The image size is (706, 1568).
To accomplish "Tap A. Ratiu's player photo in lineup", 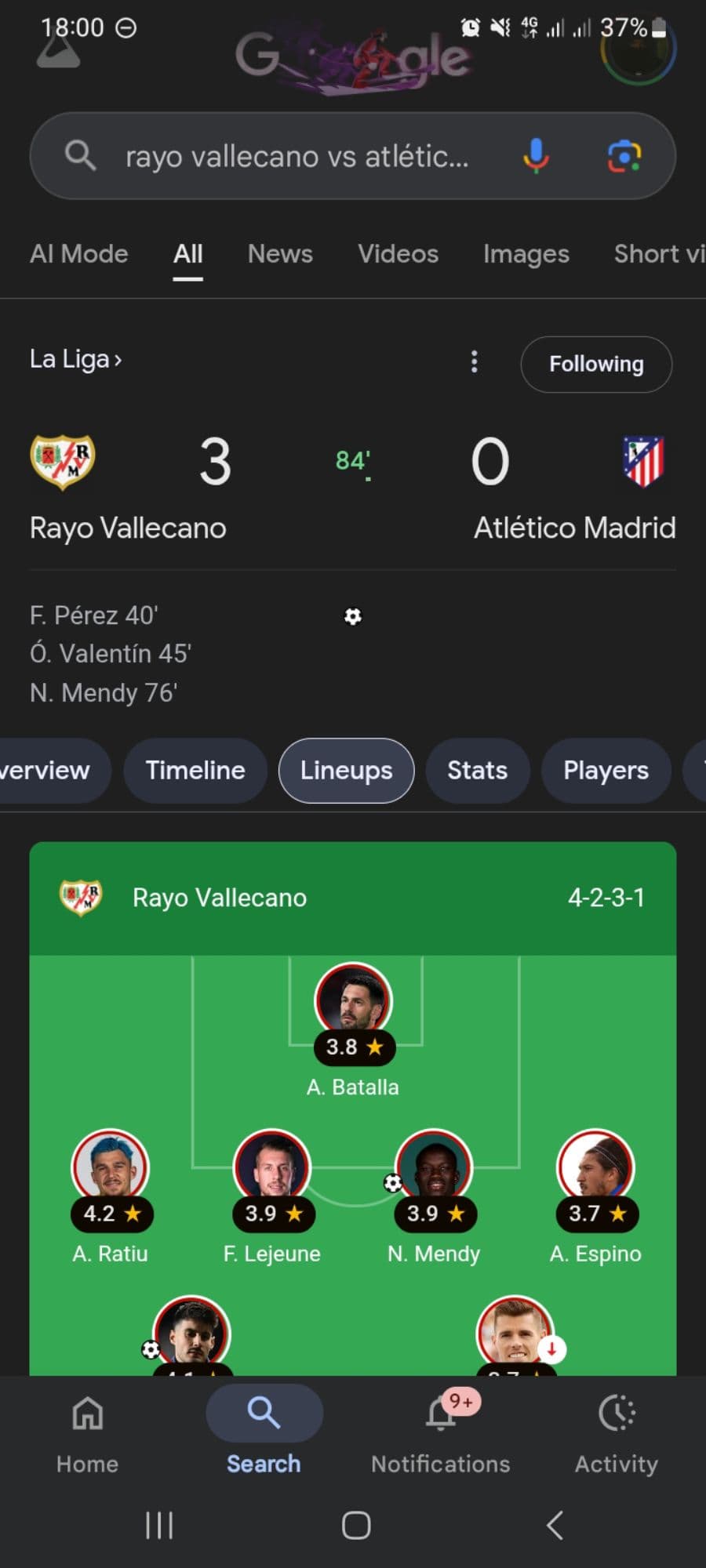I will tap(110, 1166).
